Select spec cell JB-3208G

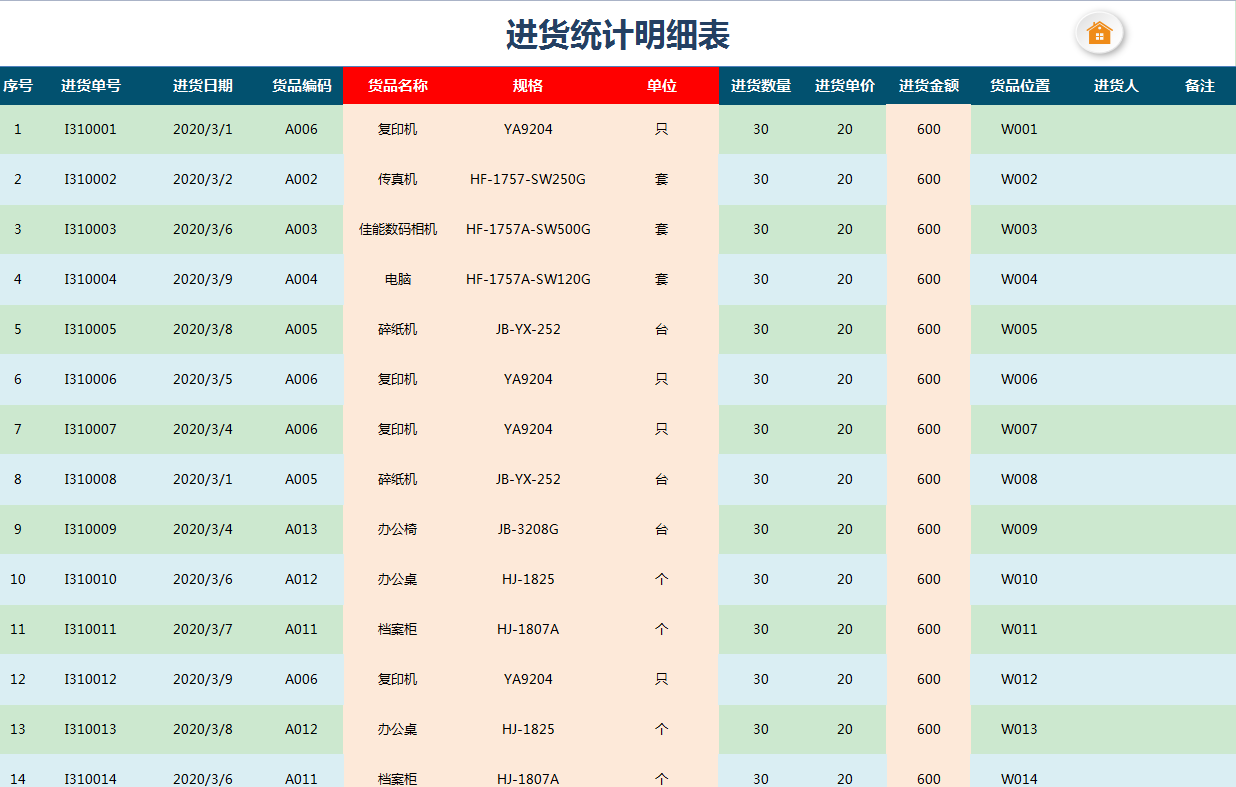point(528,529)
